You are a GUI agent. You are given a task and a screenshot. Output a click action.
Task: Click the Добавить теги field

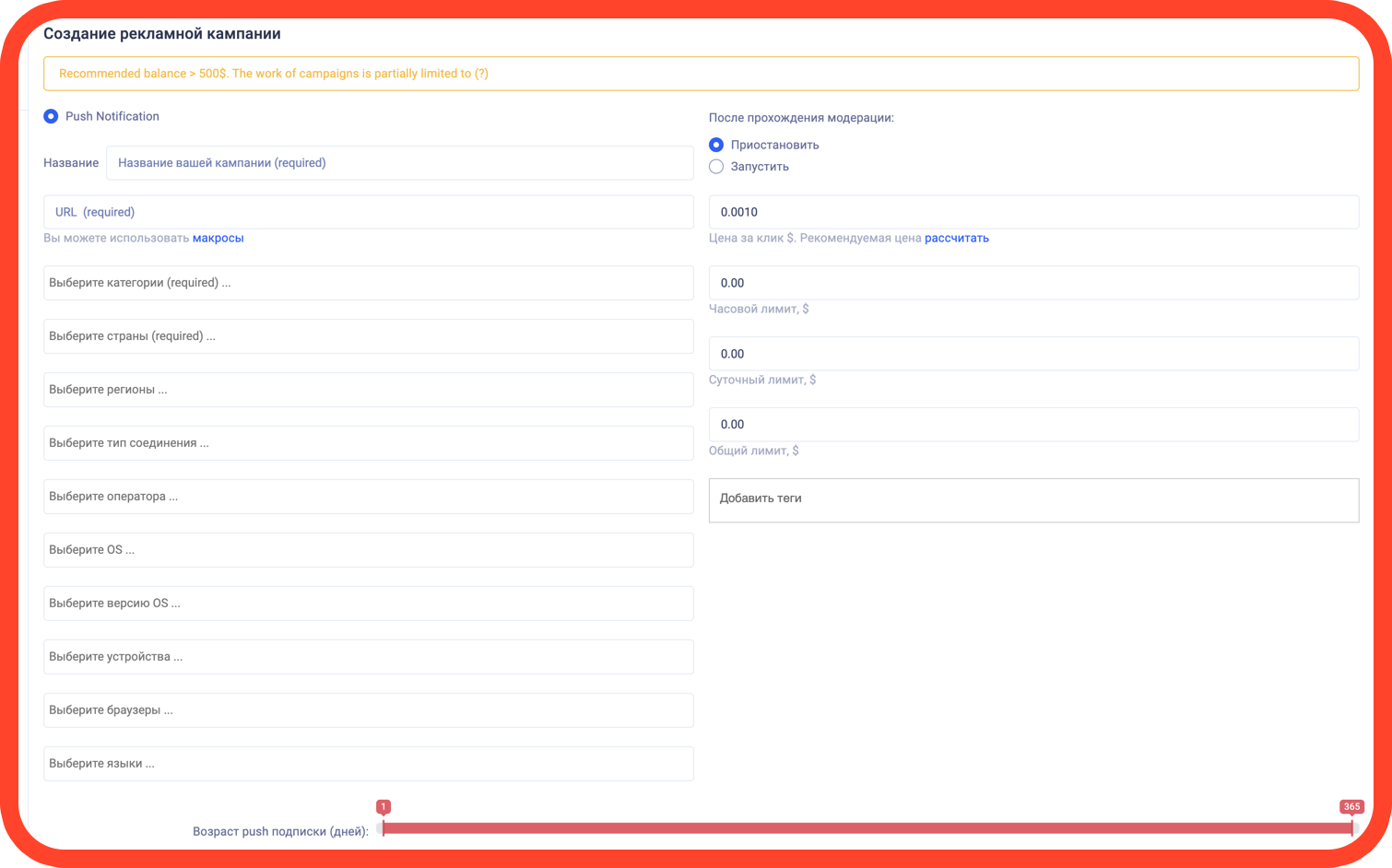[x=1033, y=500]
